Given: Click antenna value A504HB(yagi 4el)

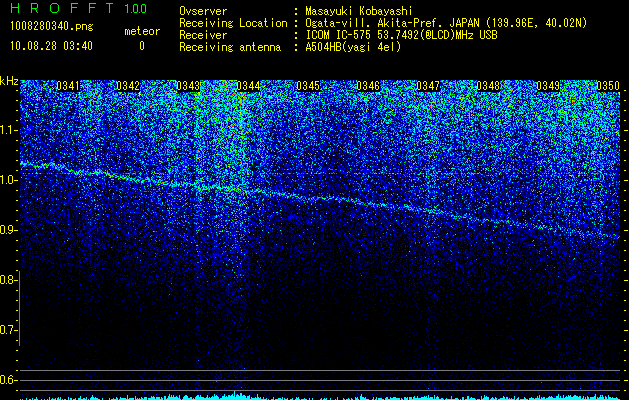Looking at the screenshot, I should tap(353, 47).
